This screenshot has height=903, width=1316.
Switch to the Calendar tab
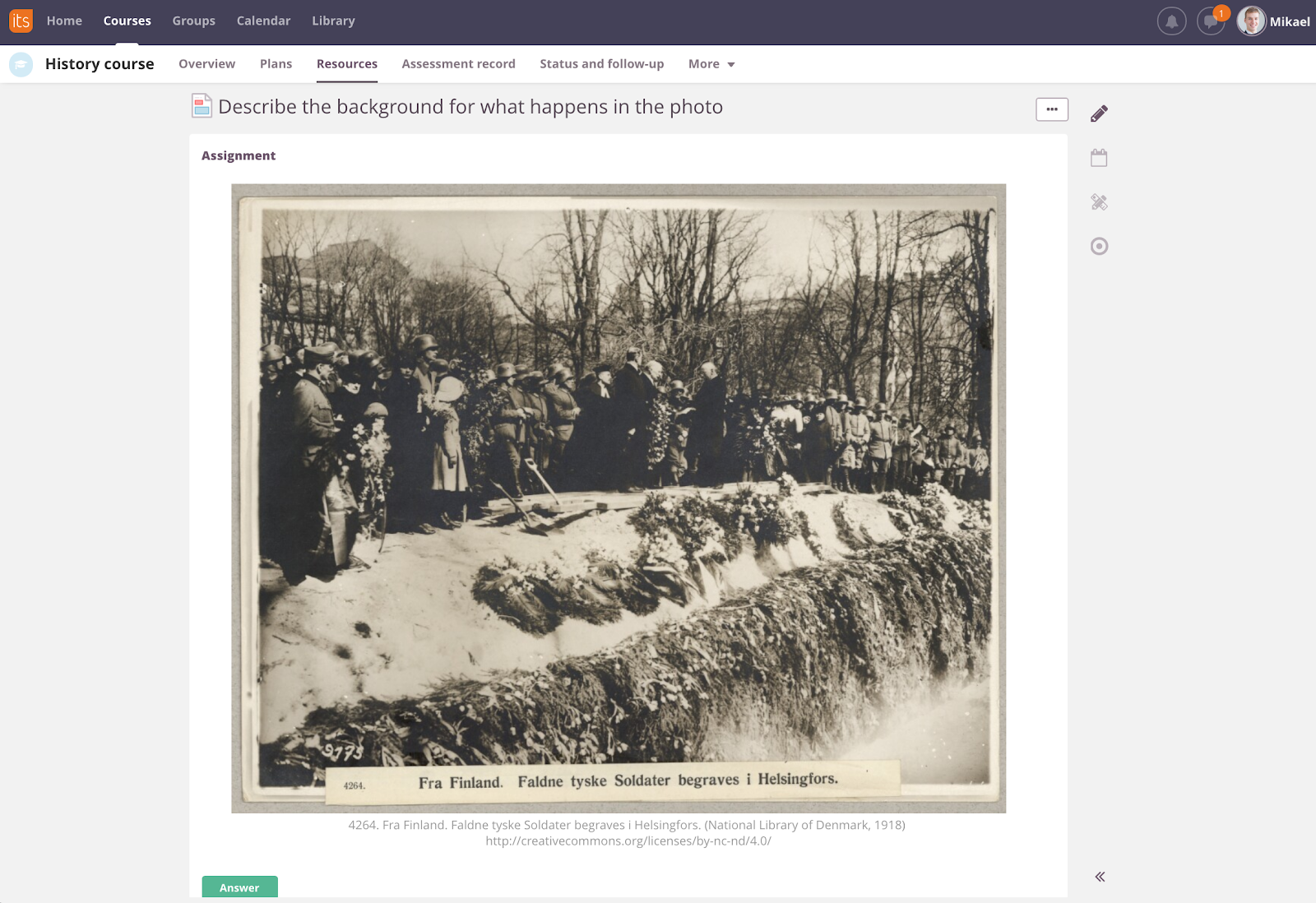coord(263,21)
